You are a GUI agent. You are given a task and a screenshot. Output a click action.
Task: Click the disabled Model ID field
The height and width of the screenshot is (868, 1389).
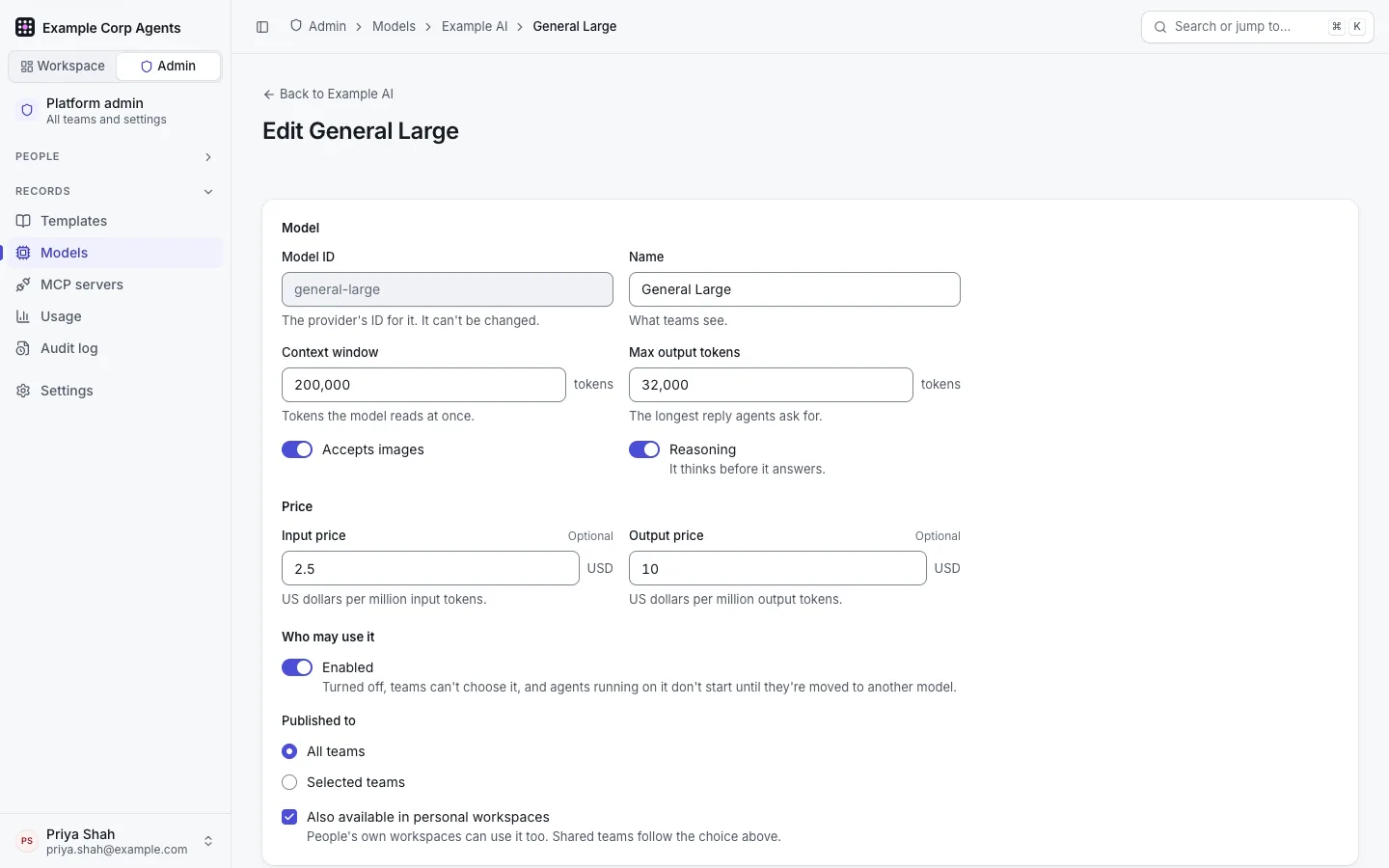coord(448,289)
